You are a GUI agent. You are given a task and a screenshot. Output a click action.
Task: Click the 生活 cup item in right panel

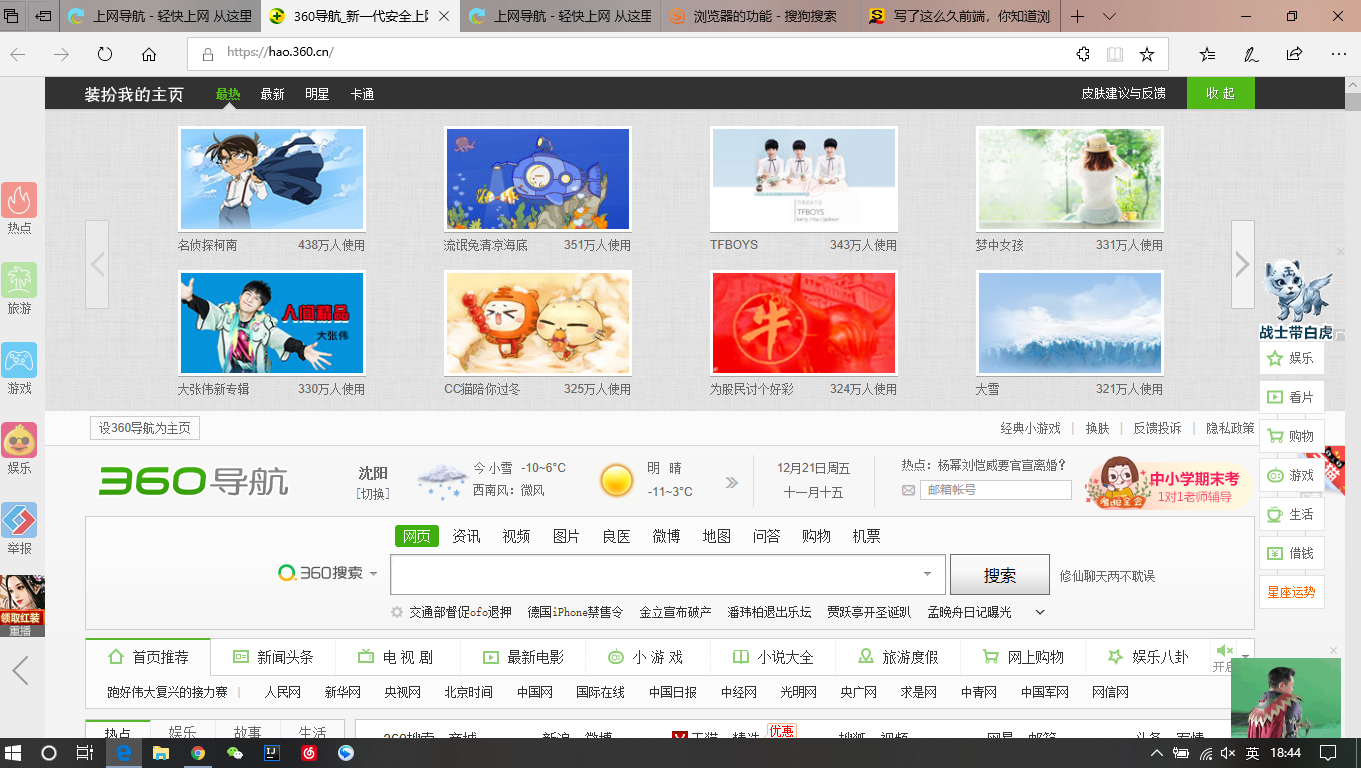(1292, 514)
